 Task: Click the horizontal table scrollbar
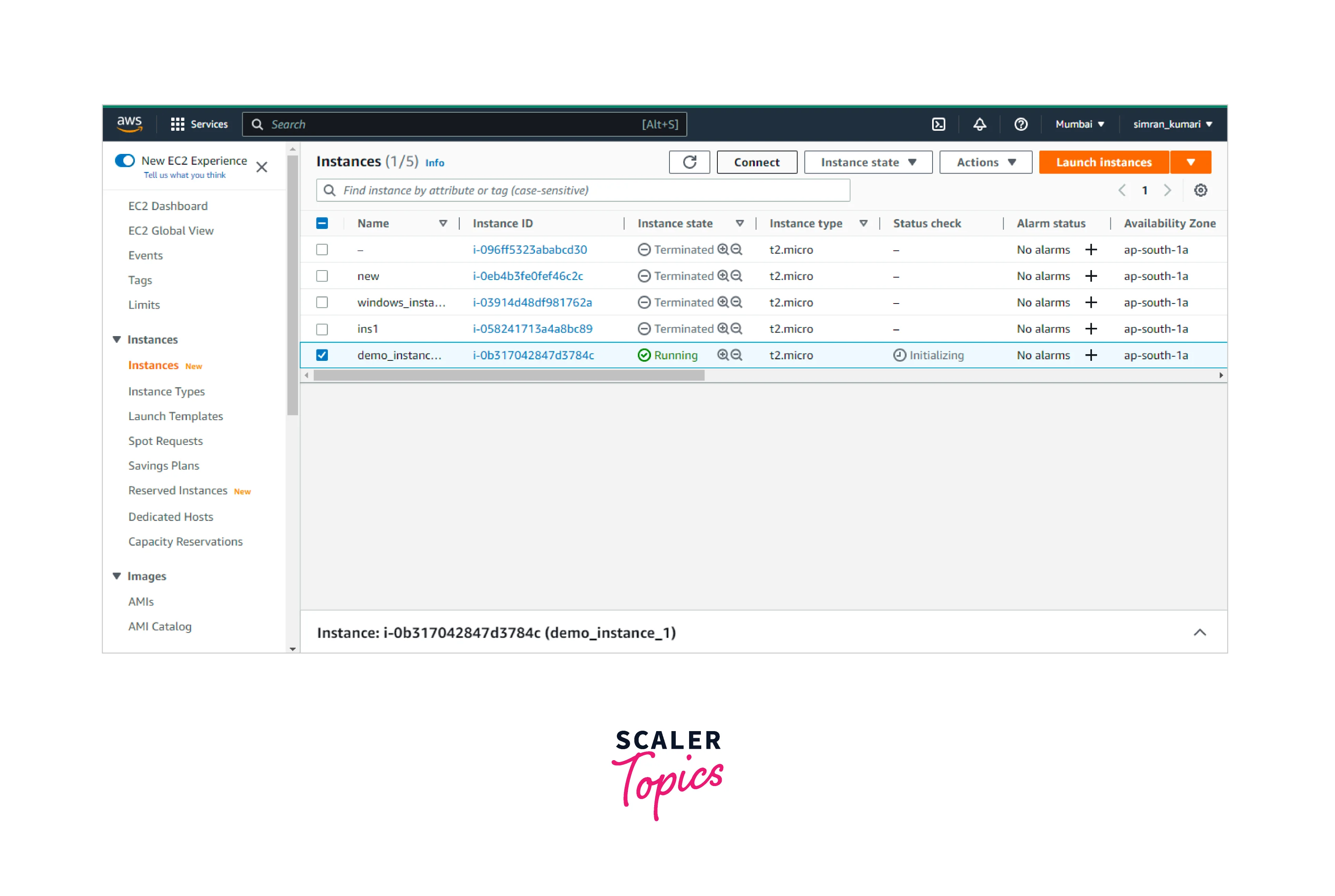[x=508, y=375]
